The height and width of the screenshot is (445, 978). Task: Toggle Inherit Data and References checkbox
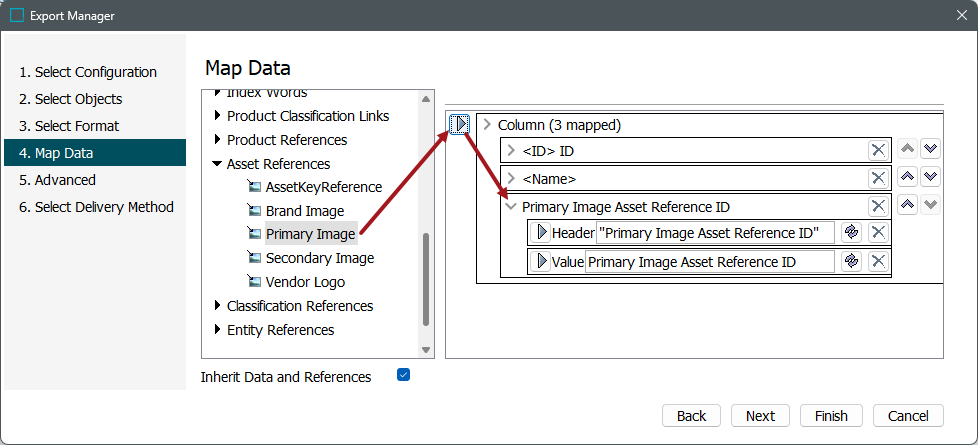404,375
